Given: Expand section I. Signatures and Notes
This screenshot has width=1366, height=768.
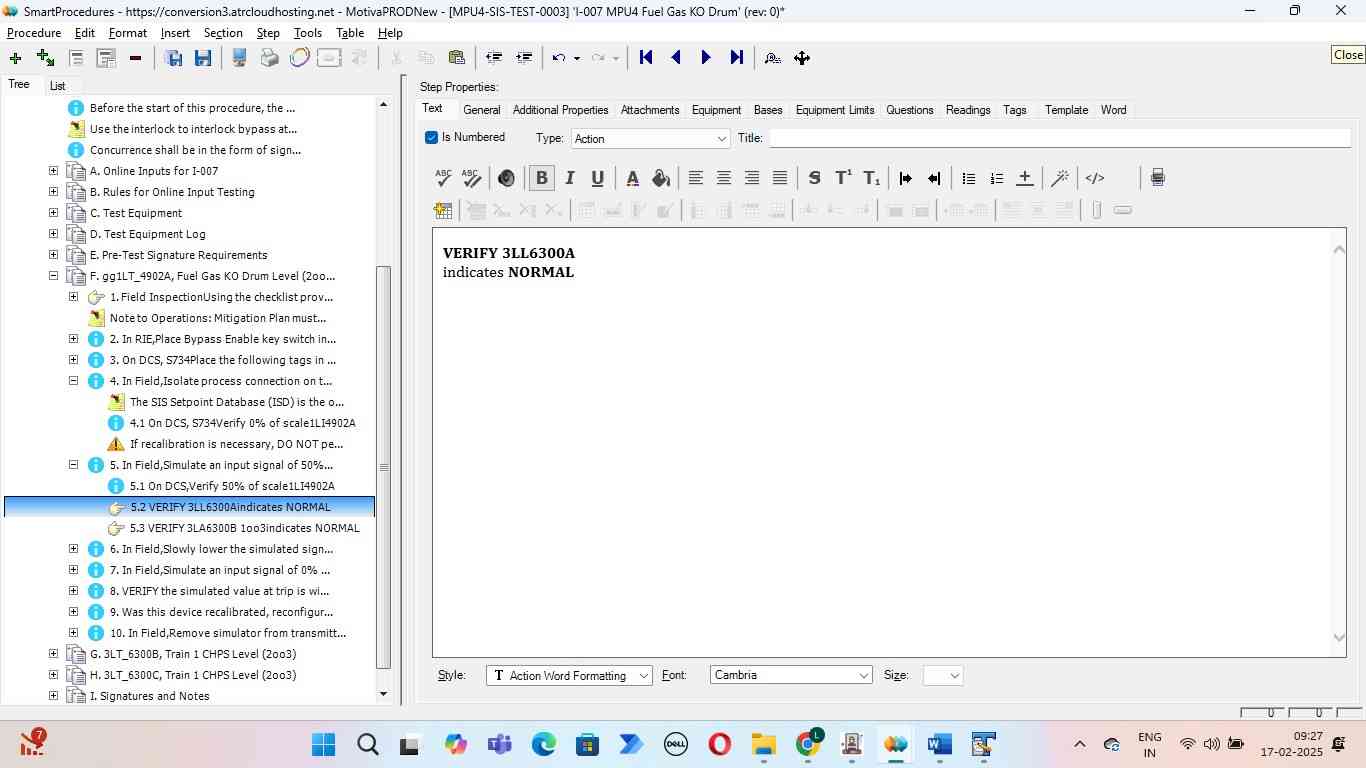Looking at the screenshot, I should [54, 696].
